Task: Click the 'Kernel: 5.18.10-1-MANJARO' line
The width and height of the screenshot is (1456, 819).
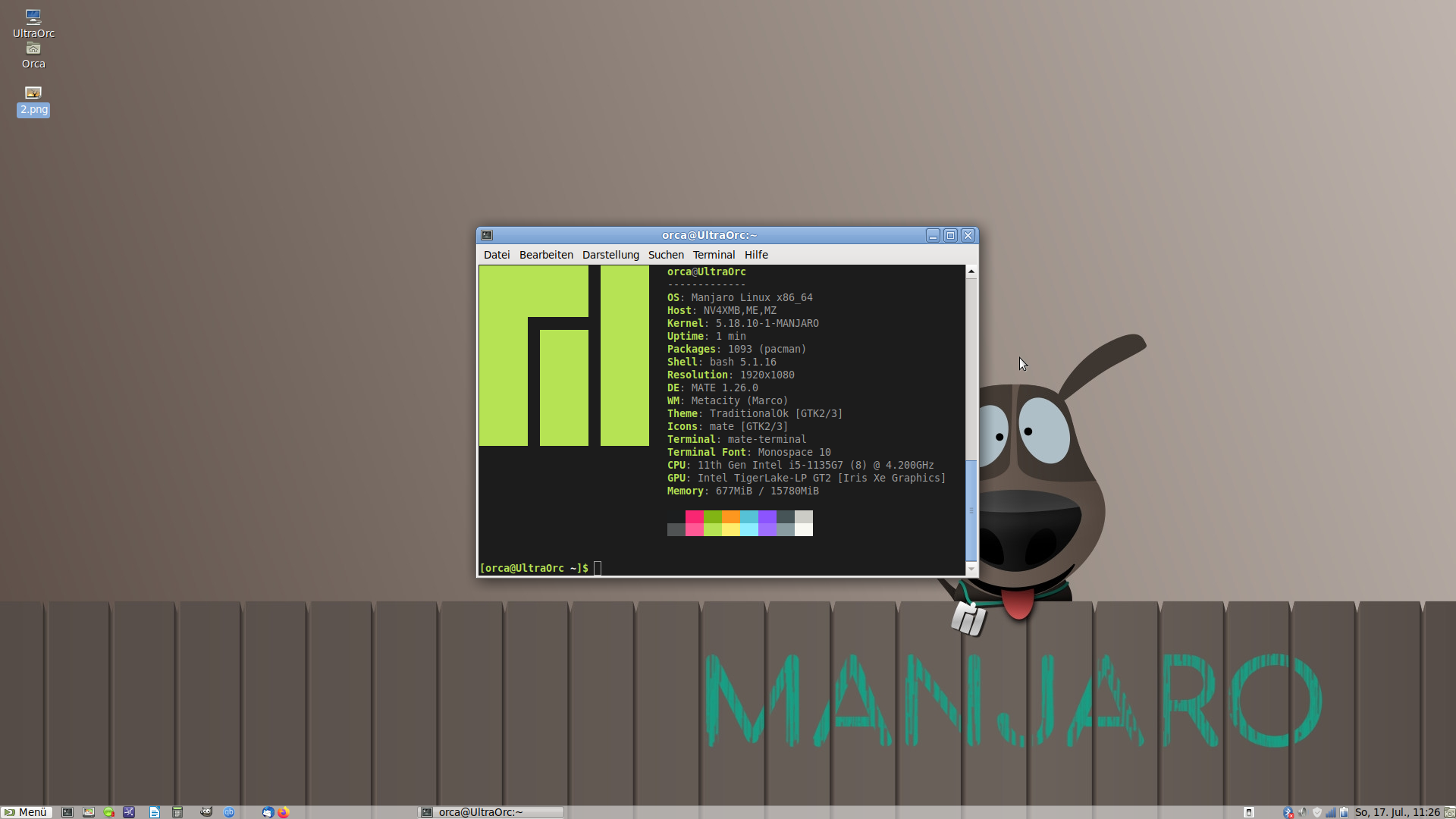Action: (x=742, y=323)
